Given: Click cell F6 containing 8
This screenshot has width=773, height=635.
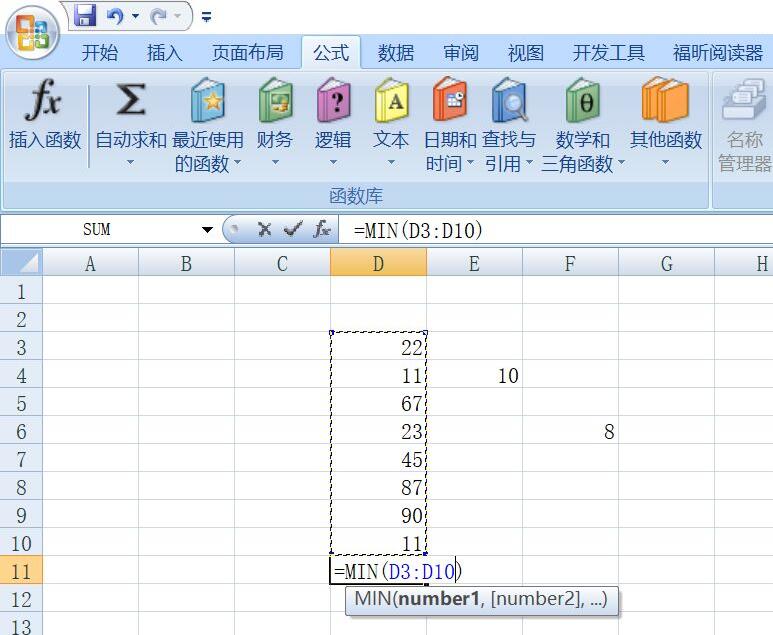Looking at the screenshot, I should point(570,431).
